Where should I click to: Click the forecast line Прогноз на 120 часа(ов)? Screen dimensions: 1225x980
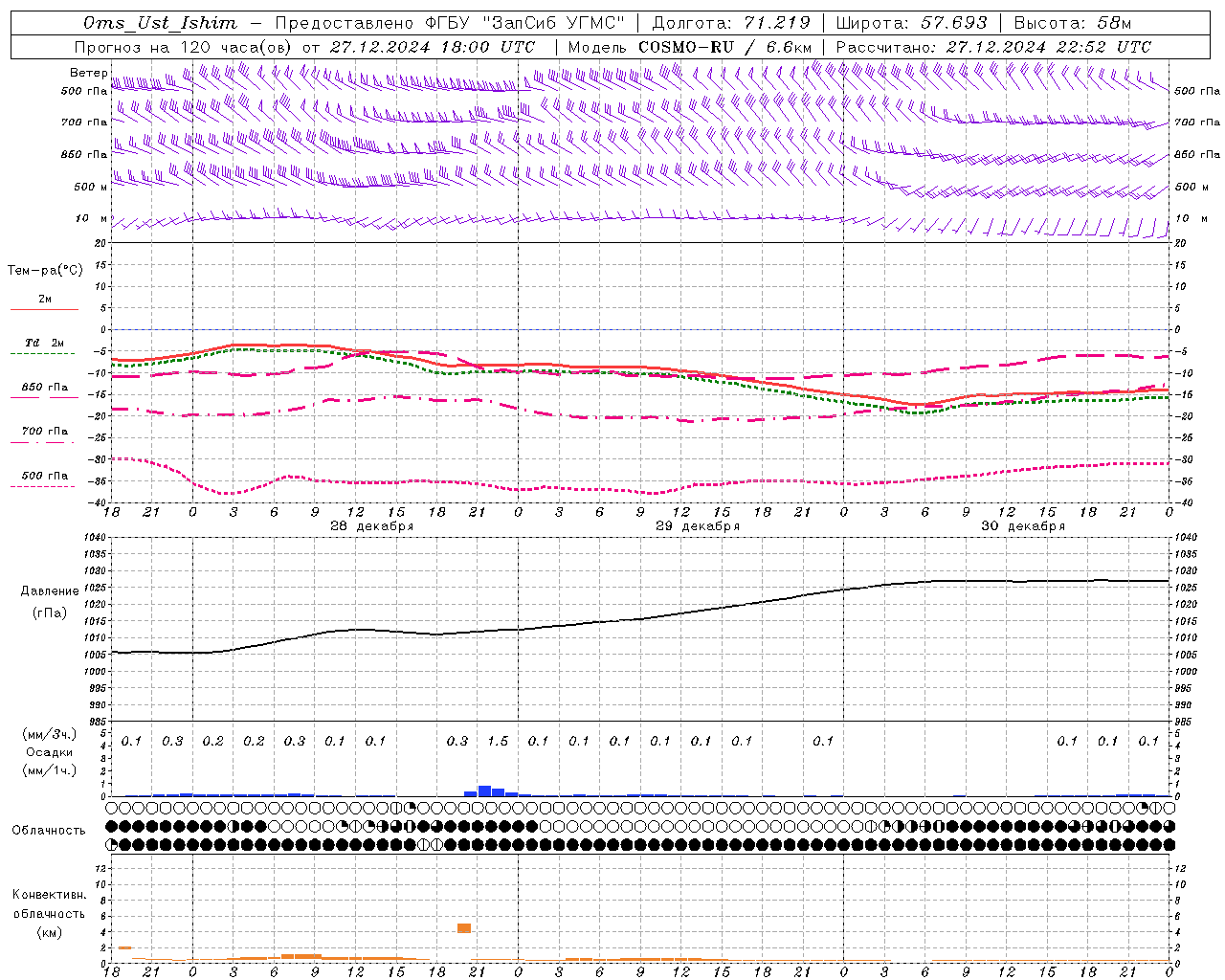click(184, 47)
